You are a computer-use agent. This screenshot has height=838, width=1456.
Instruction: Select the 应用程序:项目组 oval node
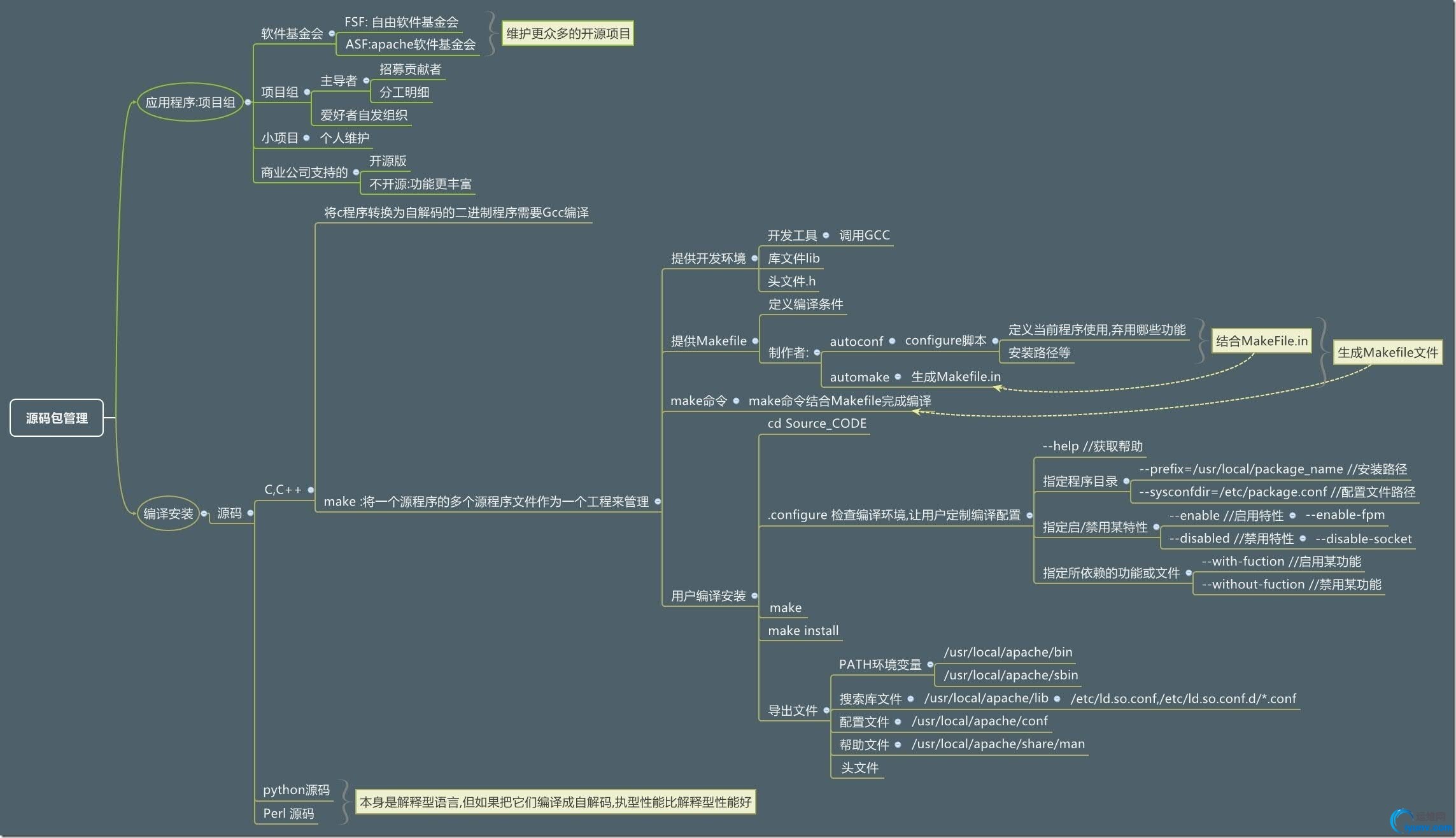(190, 103)
